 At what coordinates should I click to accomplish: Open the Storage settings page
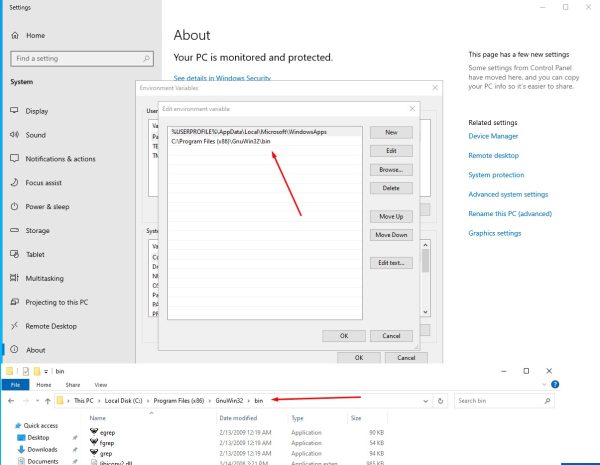(37, 231)
